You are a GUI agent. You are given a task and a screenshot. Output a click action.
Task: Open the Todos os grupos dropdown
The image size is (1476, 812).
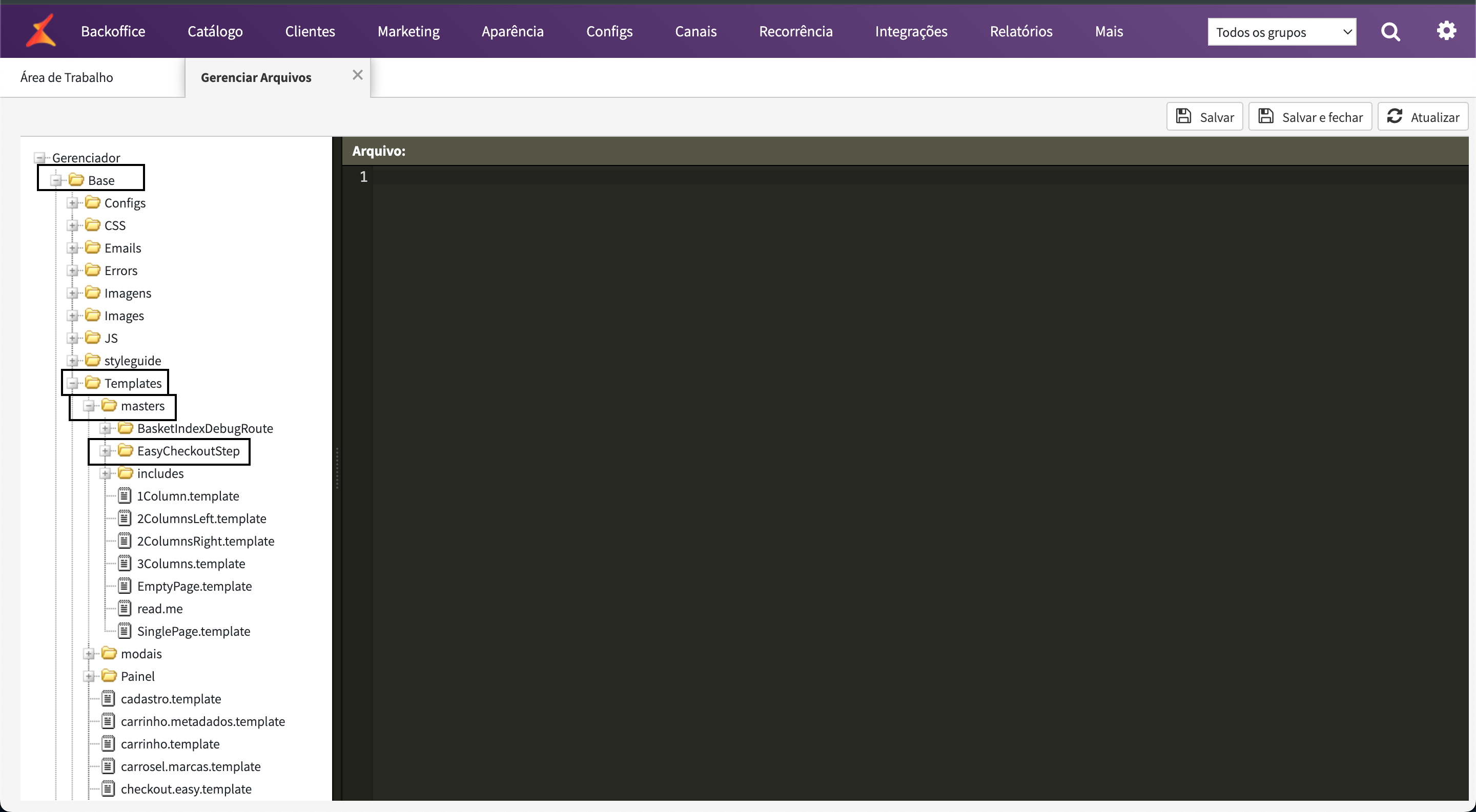click(1282, 32)
